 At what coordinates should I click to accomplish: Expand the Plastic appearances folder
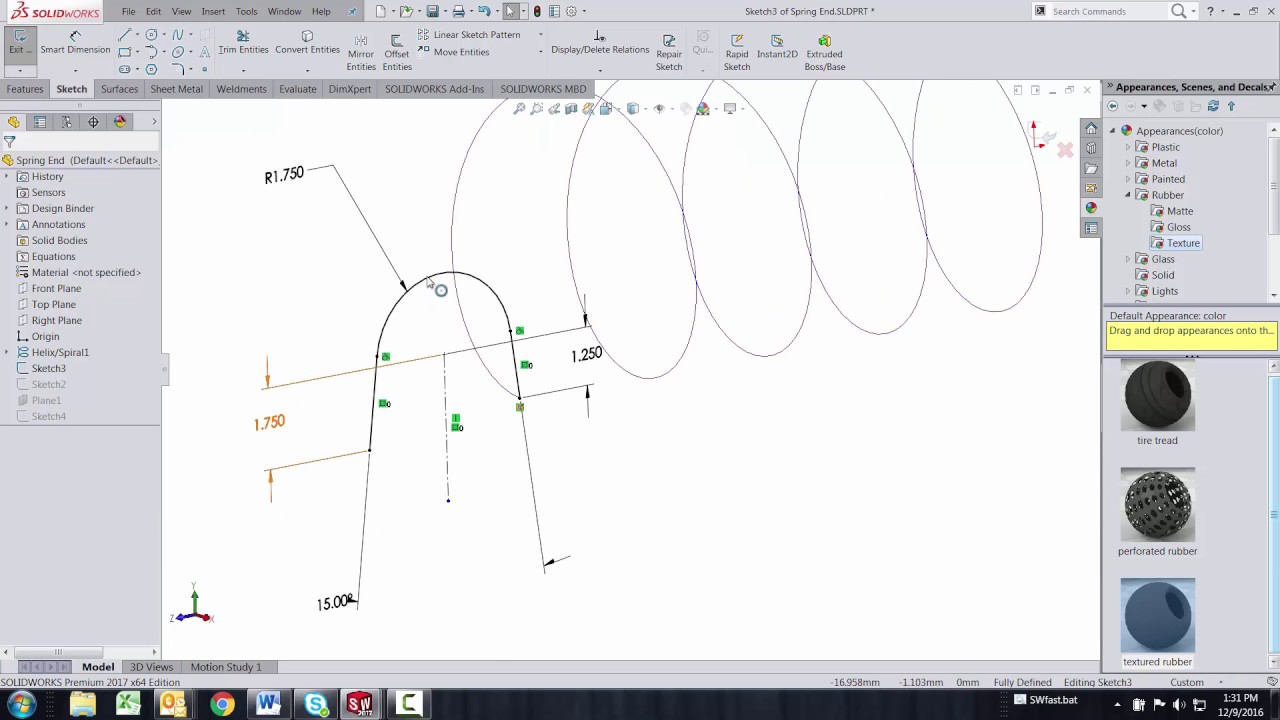click(1128, 147)
